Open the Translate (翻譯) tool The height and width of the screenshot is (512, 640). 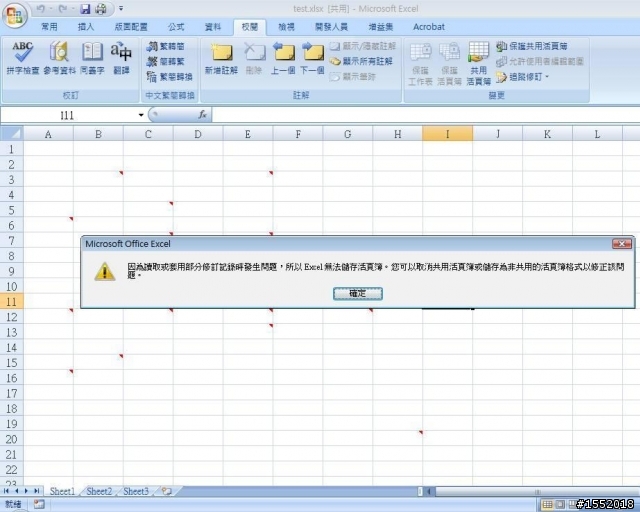pos(121,58)
